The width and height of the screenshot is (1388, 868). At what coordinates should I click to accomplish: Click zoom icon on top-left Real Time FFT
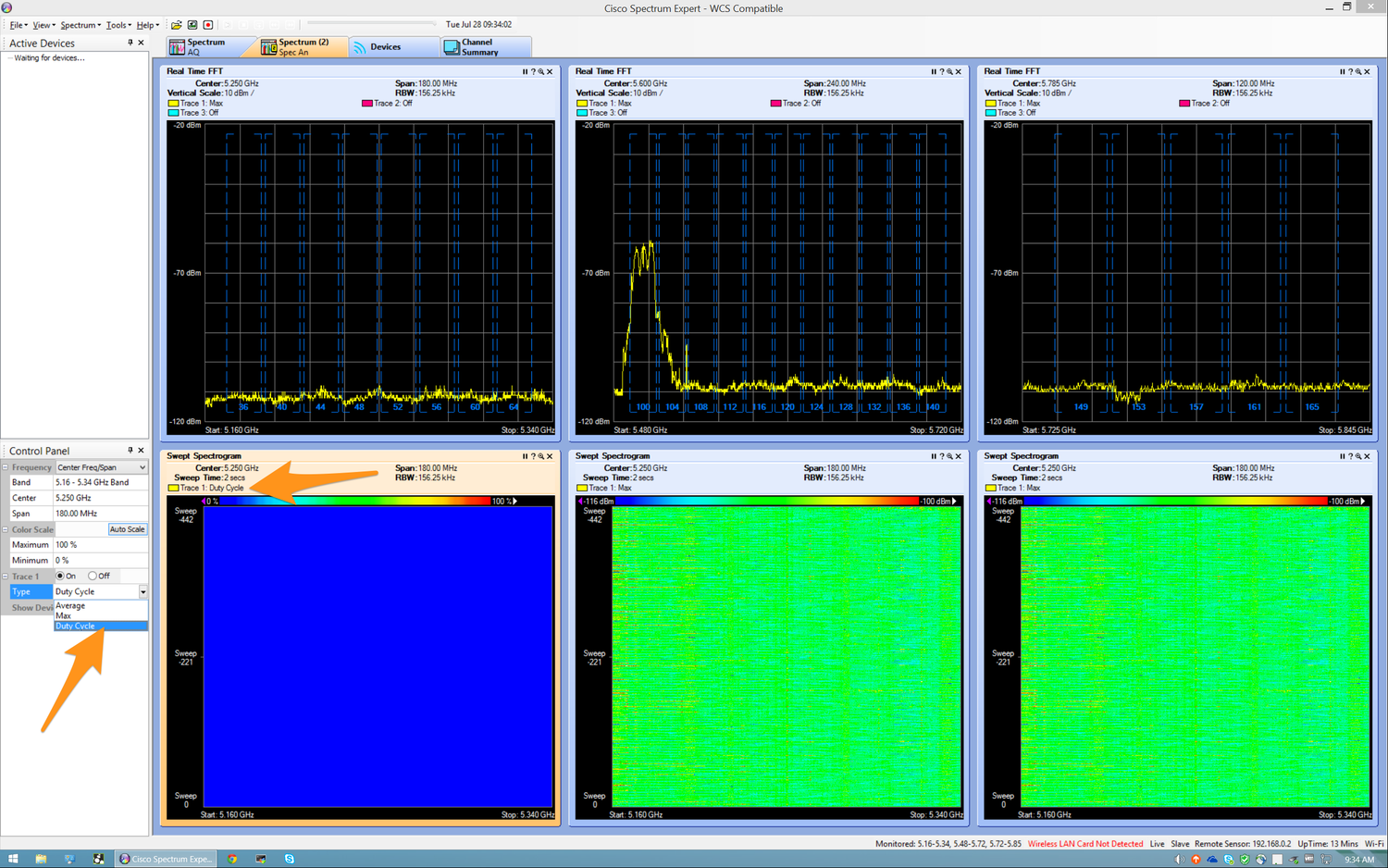(x=541, y=71)
